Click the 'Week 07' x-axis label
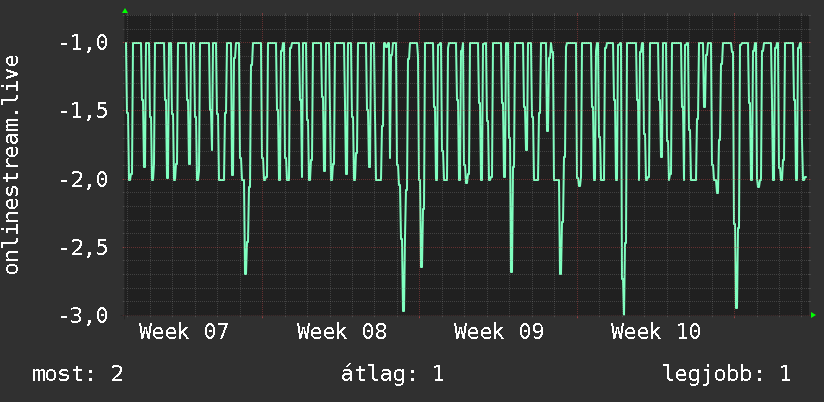This screenshot has height=402, width=824. tap(184, 332)
